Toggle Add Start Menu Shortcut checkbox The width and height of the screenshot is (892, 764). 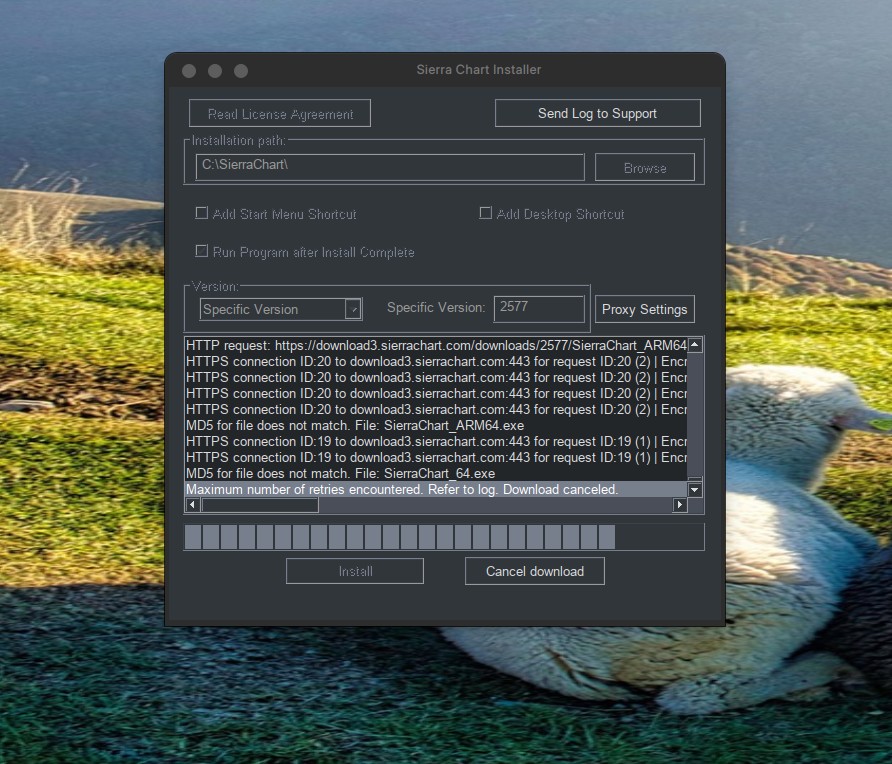tap(201, 213)
